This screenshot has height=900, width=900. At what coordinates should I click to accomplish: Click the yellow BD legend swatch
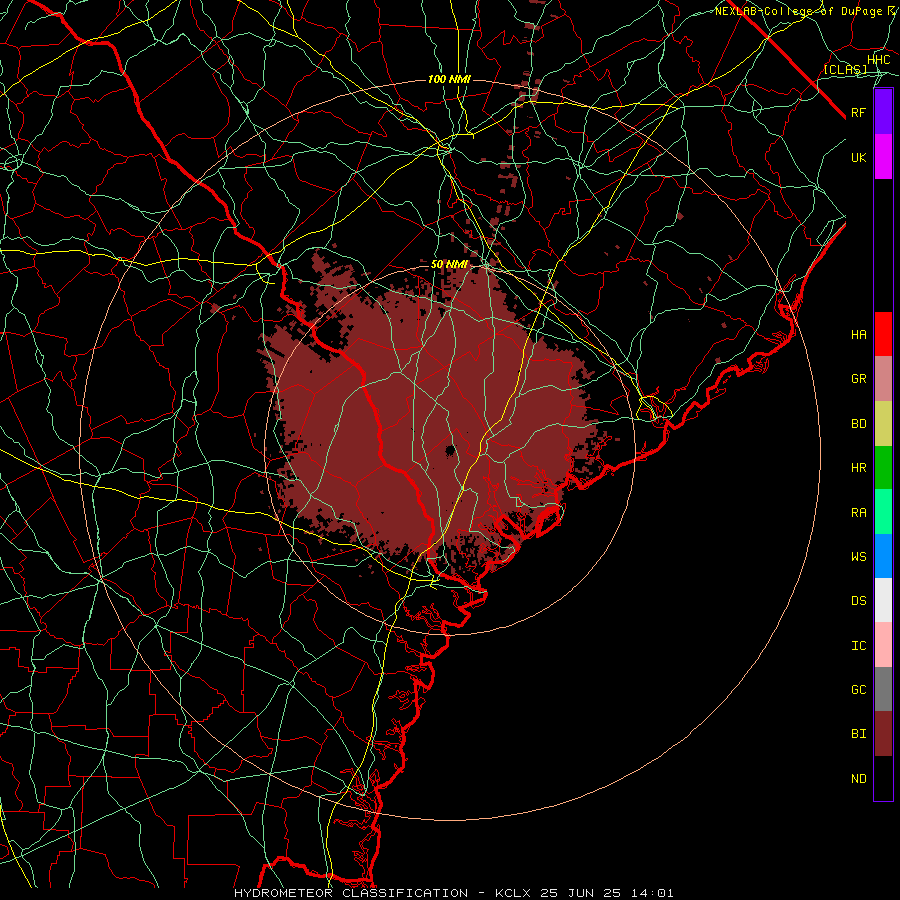[x=883, y=423]
